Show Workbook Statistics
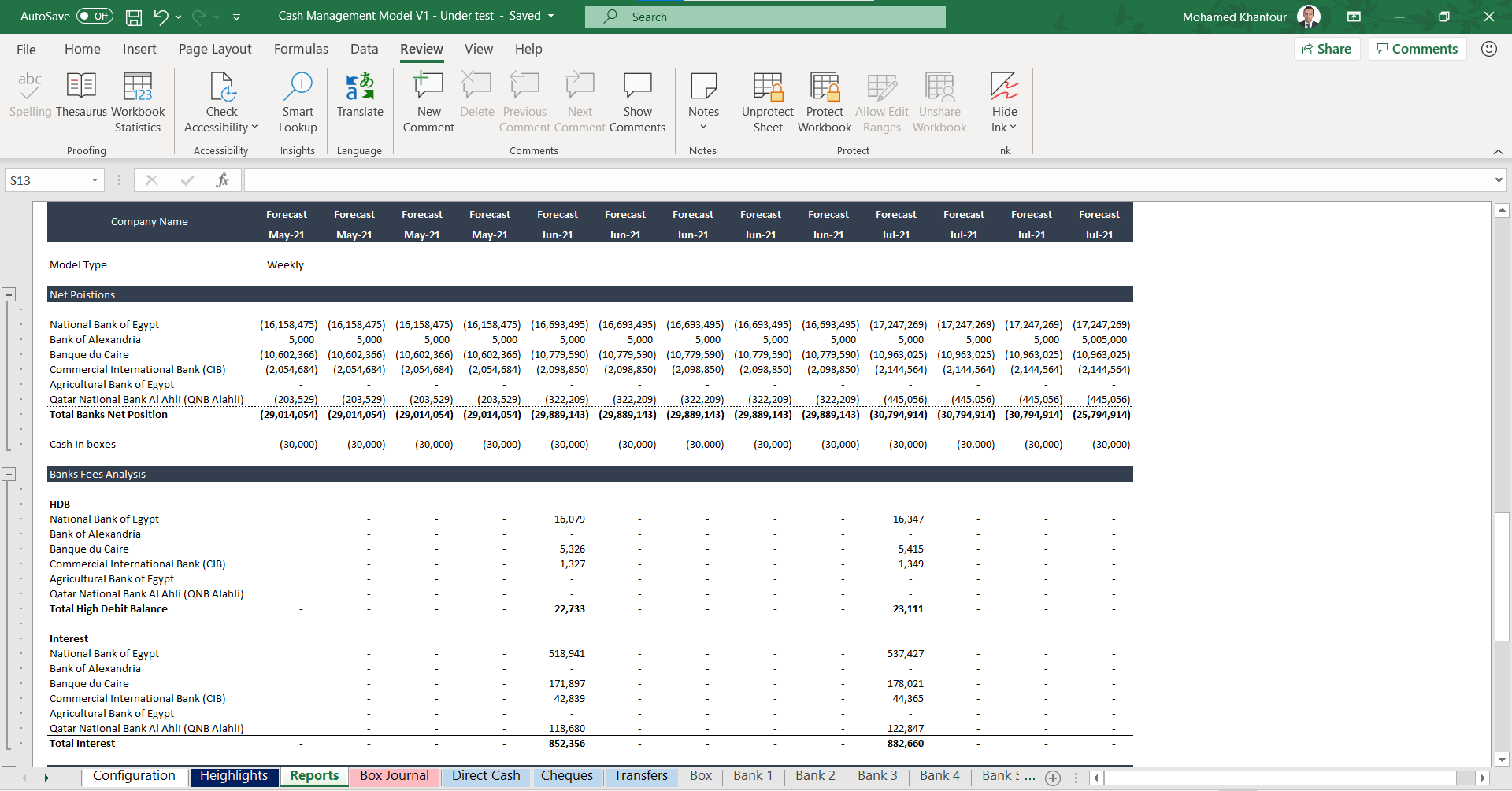Screen dimensions: 1512x791 [x=138, y=102]
